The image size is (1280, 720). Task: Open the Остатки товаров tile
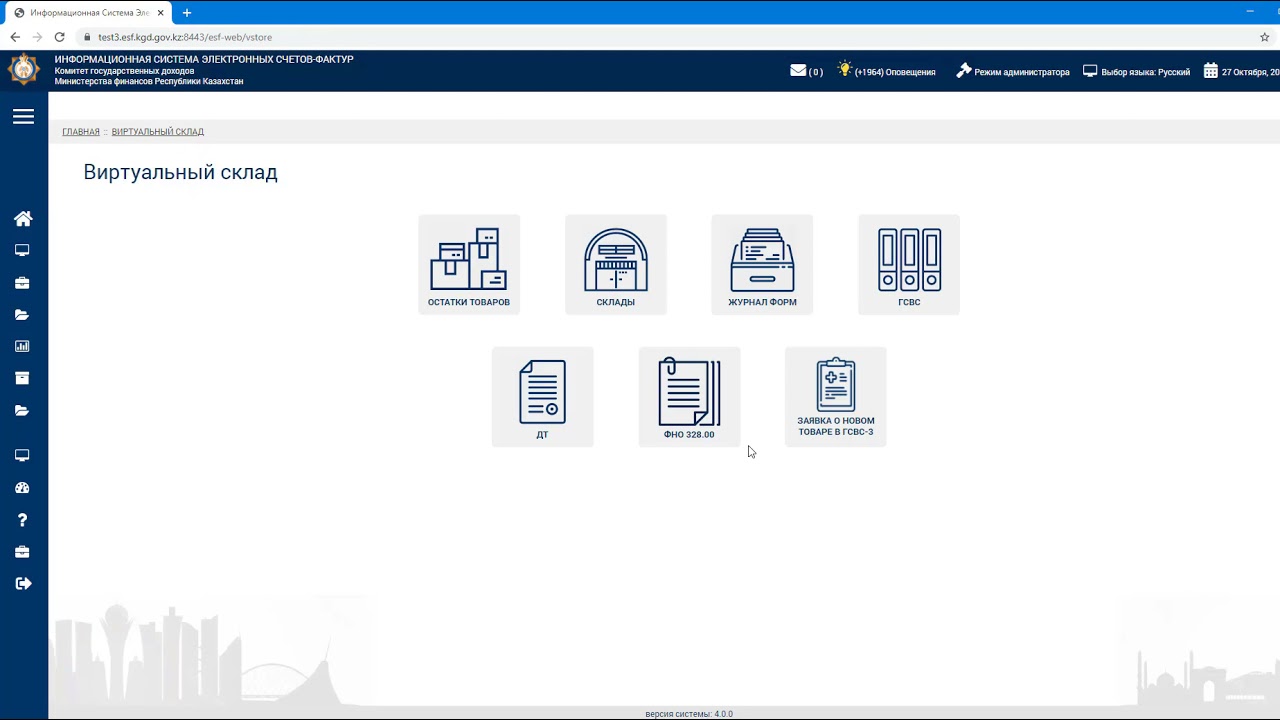pyautogui.click(x=469, y=265)
